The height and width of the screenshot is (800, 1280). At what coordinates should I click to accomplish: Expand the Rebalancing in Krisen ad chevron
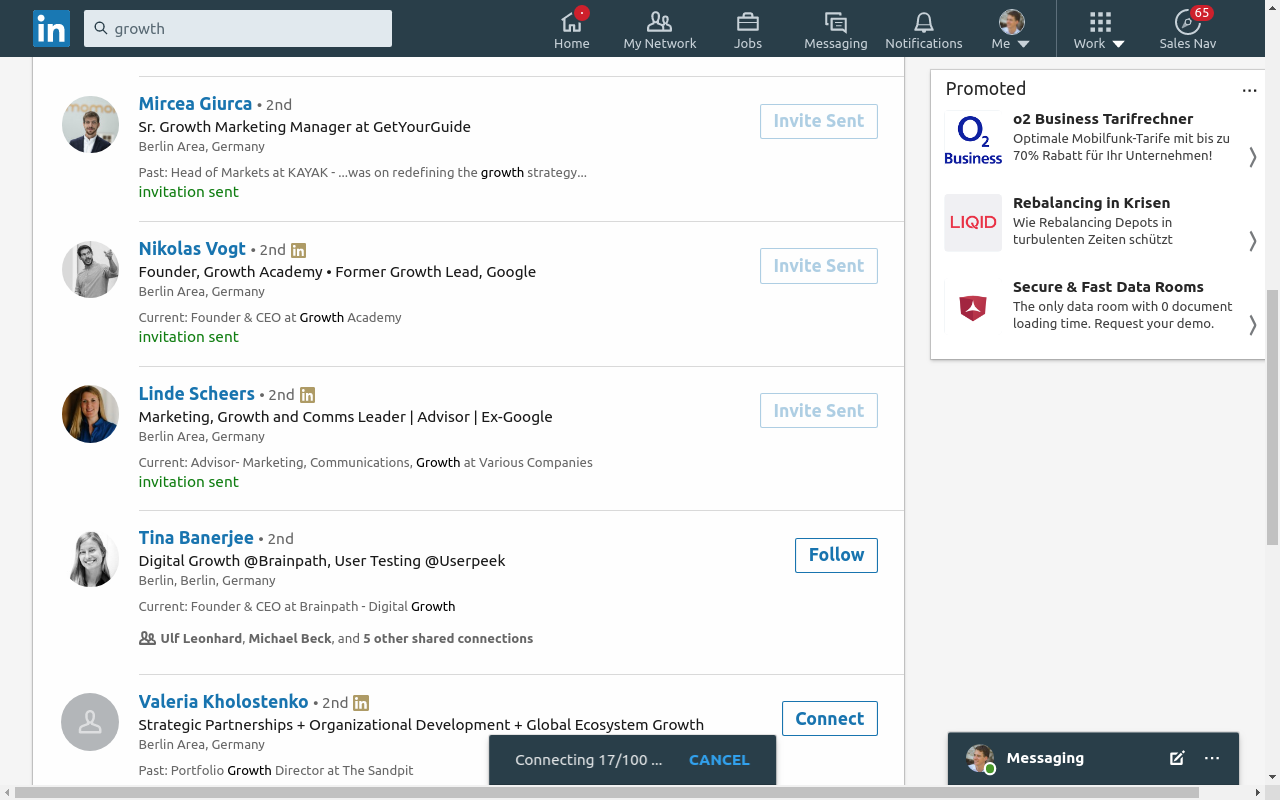1252,241
